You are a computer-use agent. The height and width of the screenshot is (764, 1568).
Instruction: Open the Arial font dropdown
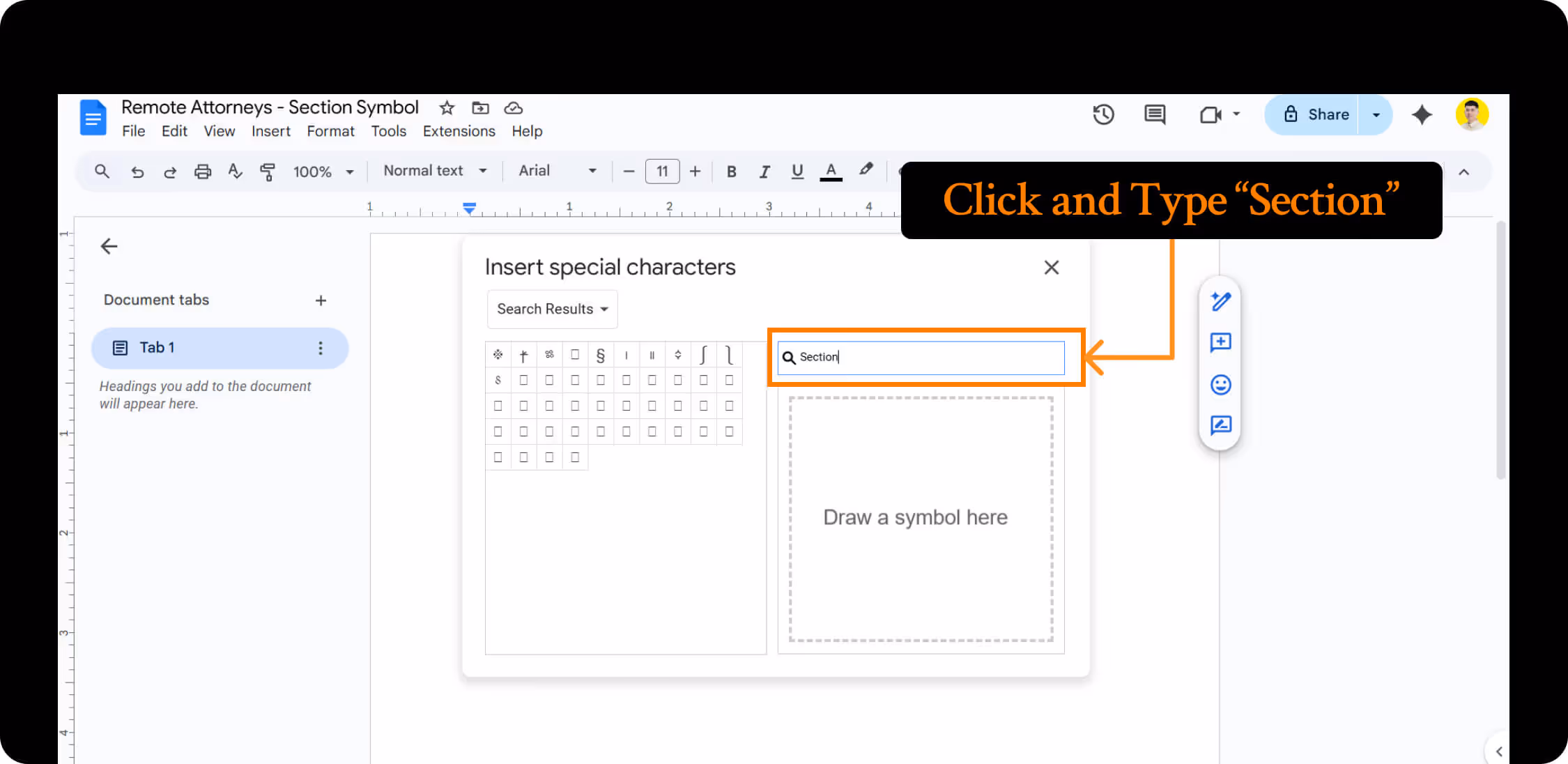[x=557, y=171]
